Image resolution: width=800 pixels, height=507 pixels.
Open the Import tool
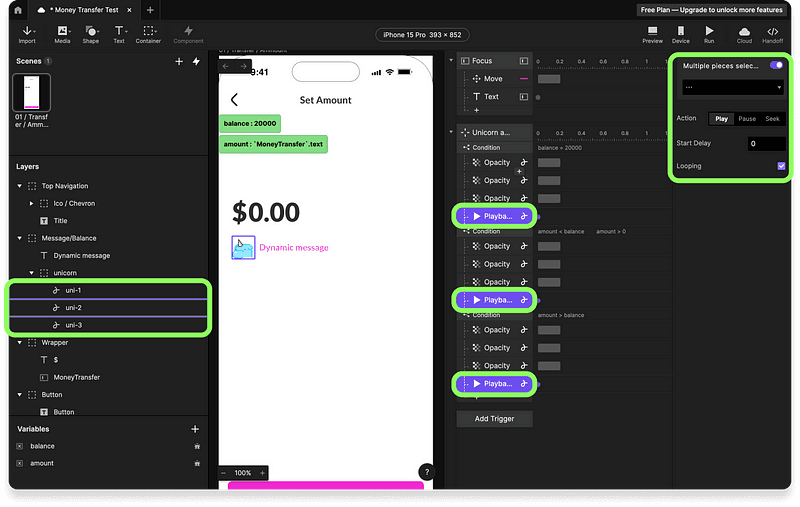point(27,34)
